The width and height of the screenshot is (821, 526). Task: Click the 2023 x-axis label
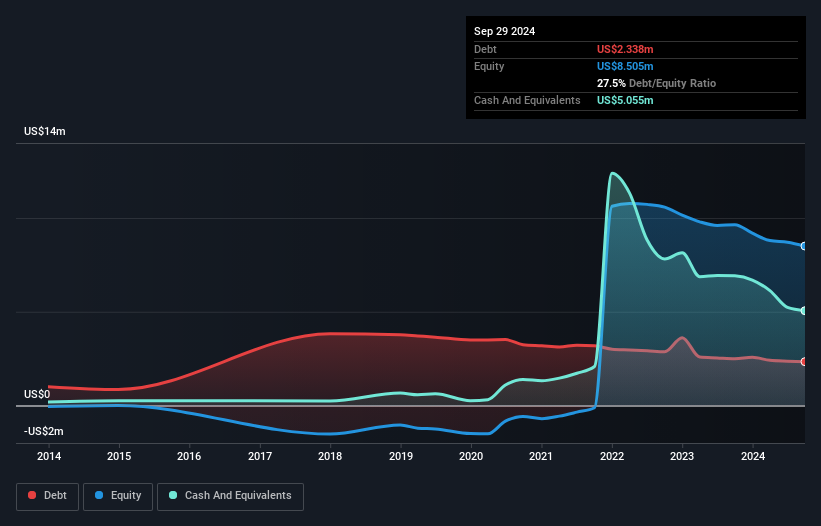point(682,456)
